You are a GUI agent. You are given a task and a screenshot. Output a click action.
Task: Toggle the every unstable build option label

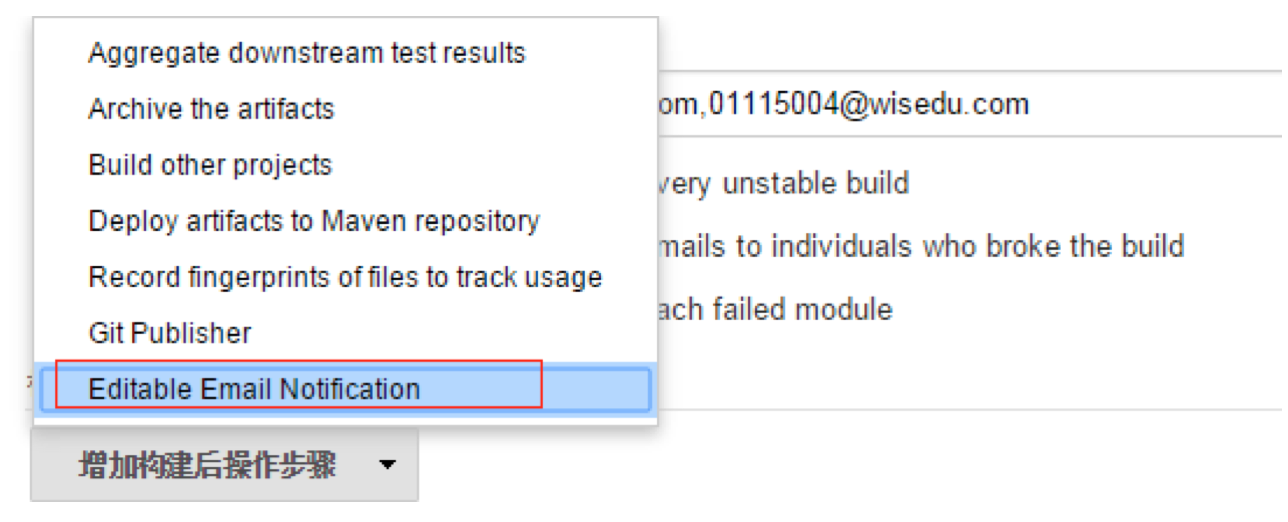783,183
